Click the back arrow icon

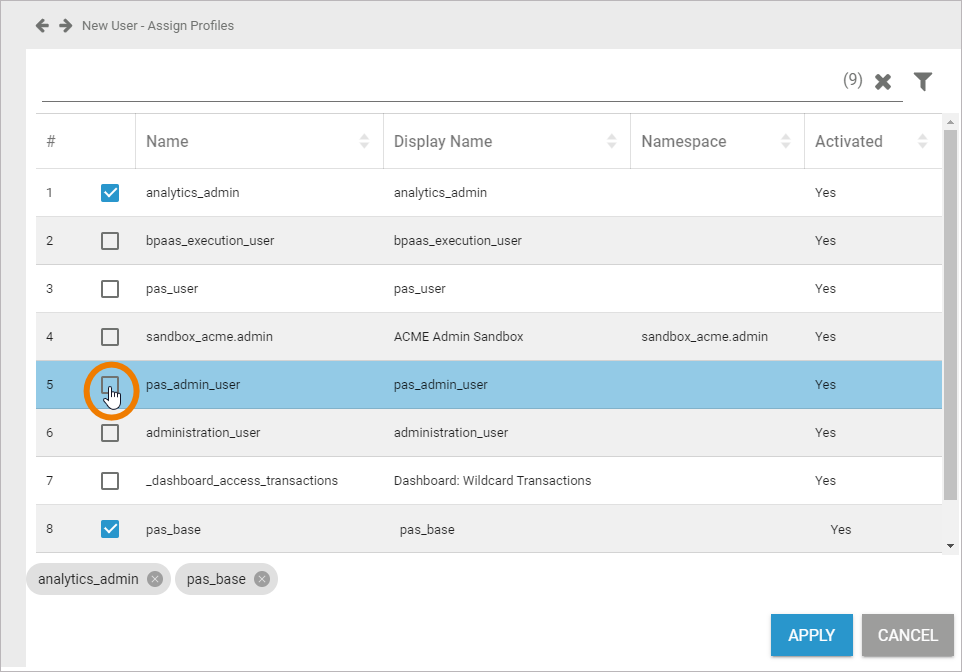pos(42,26)
